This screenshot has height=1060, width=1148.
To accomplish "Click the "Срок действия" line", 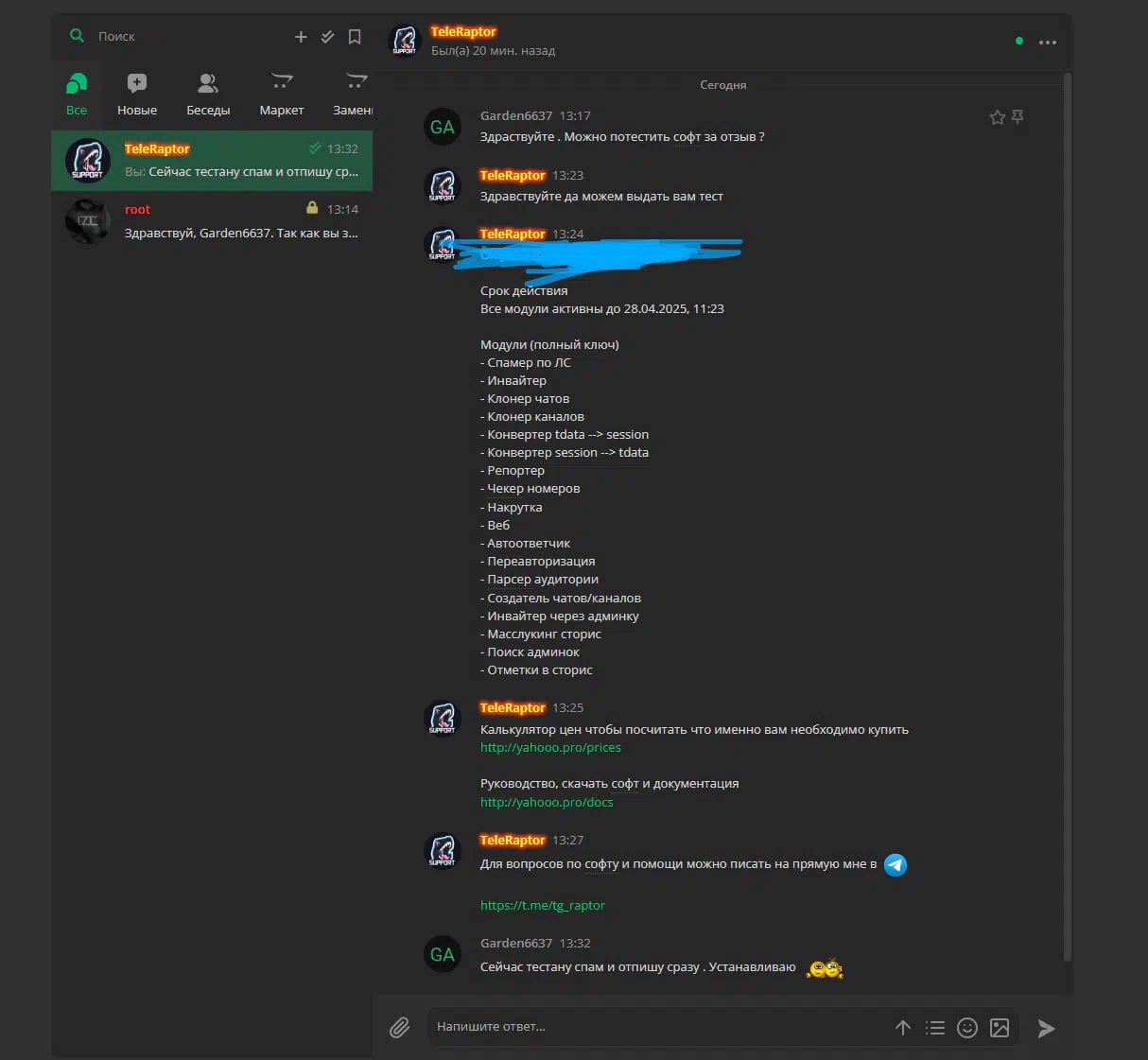I will tap(524, 290).
